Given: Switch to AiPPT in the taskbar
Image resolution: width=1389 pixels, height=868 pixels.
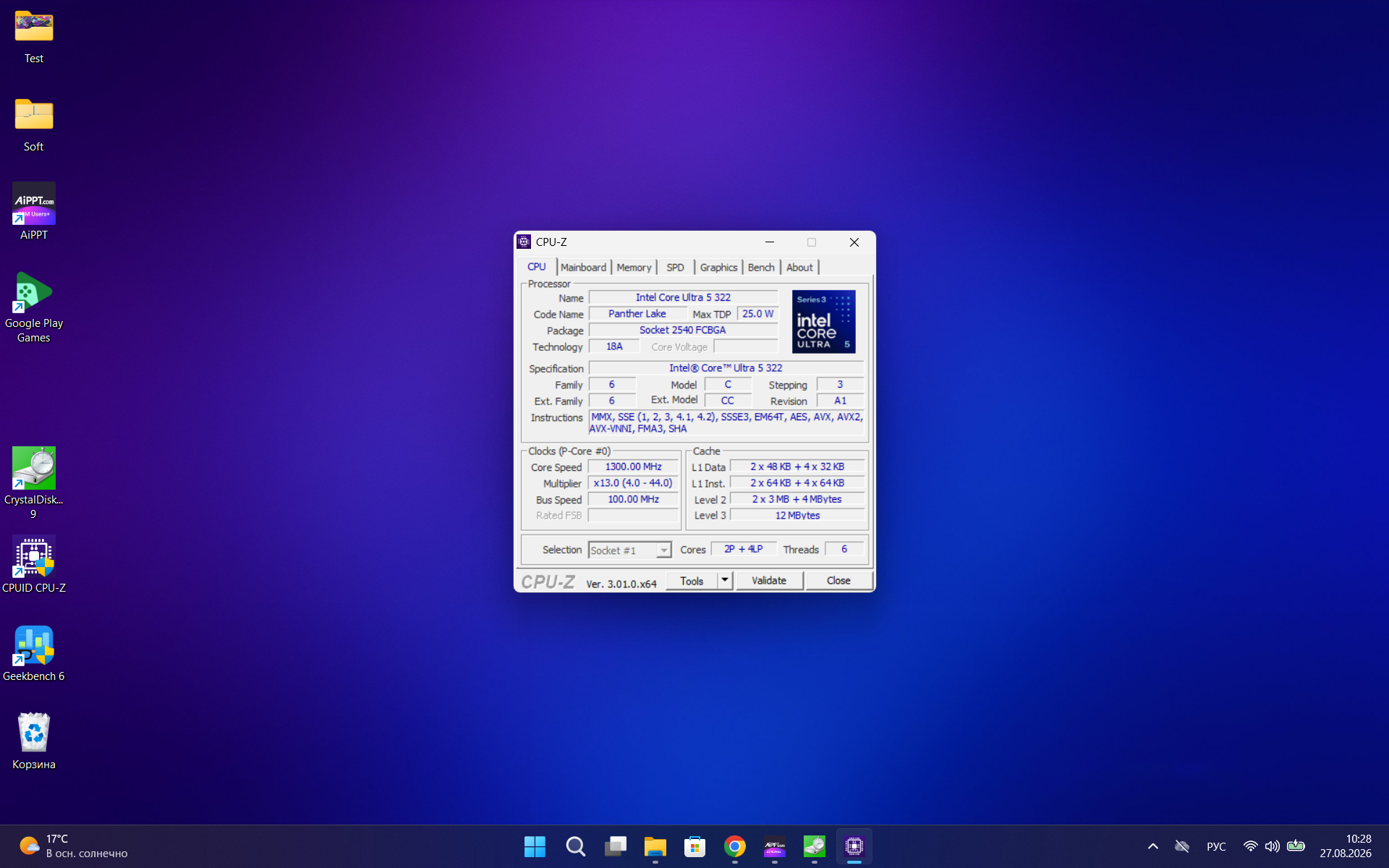Looking at the screenshot, I should pos(775,846).
